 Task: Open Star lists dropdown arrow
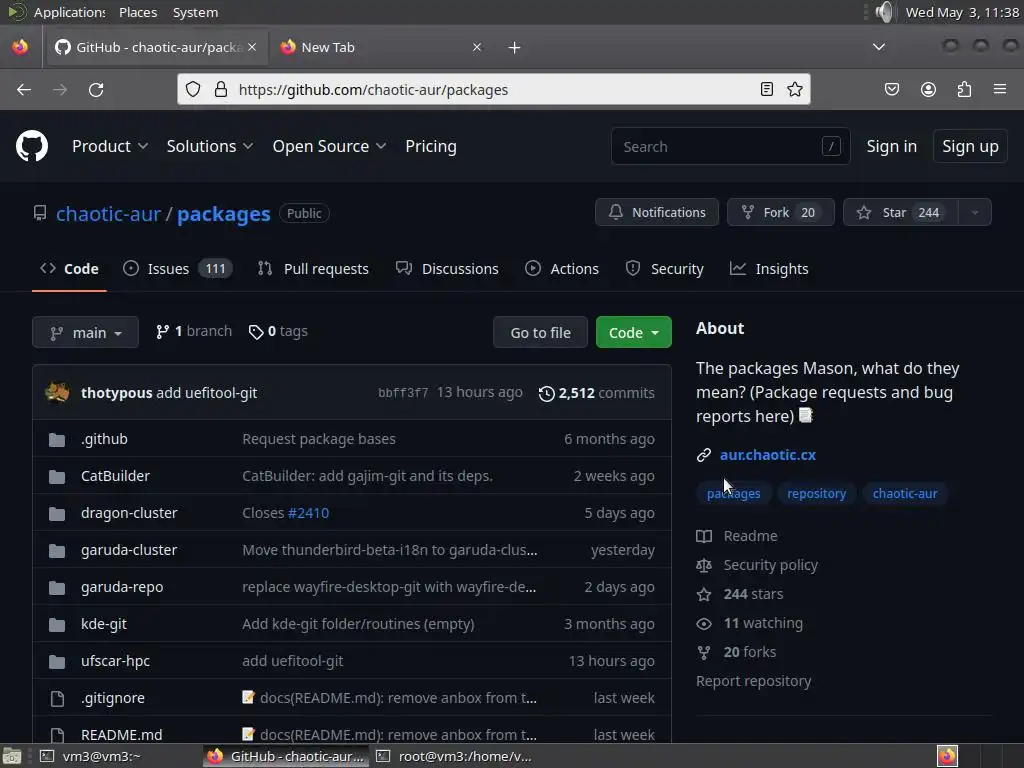[x=975, y=212]
